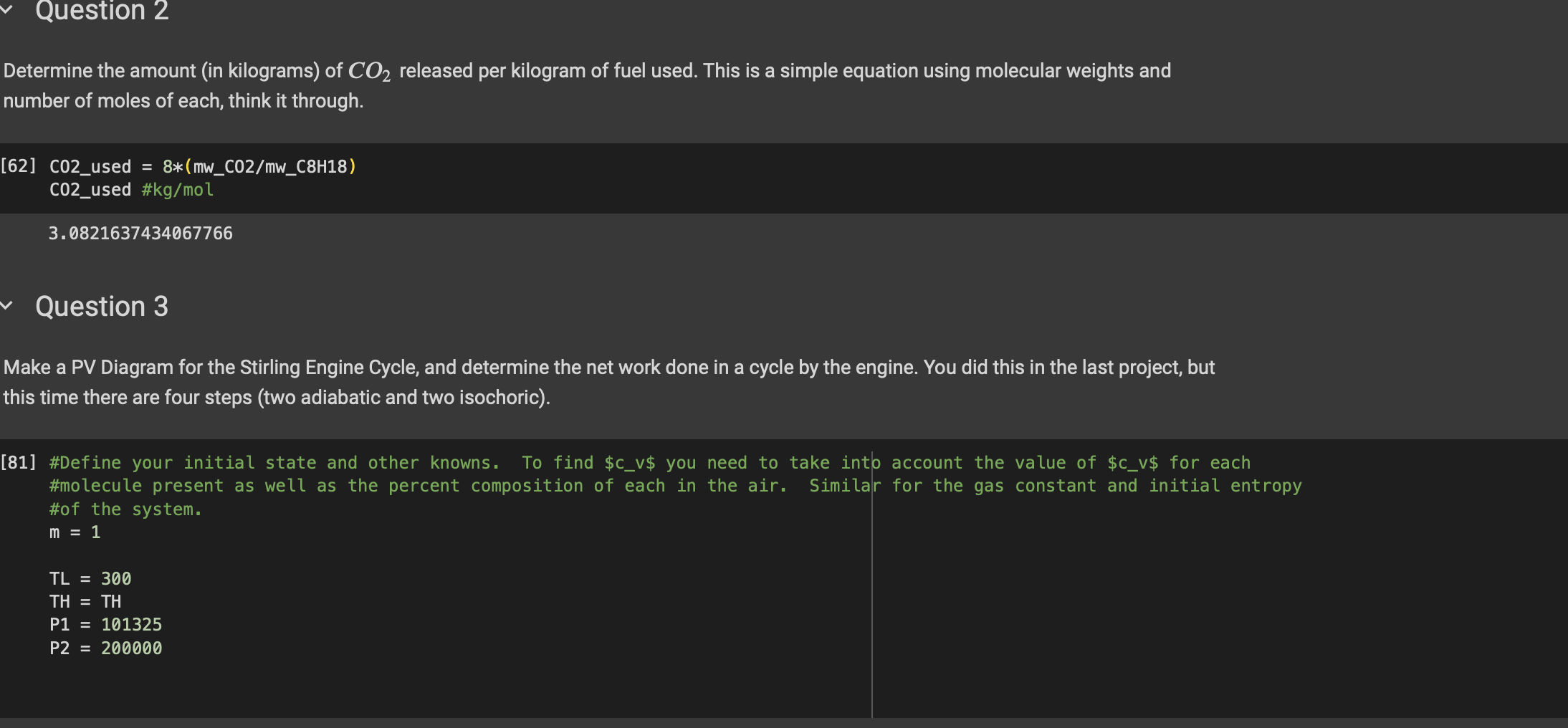Click the CO2 math formula in the text

tap(370, 72)
